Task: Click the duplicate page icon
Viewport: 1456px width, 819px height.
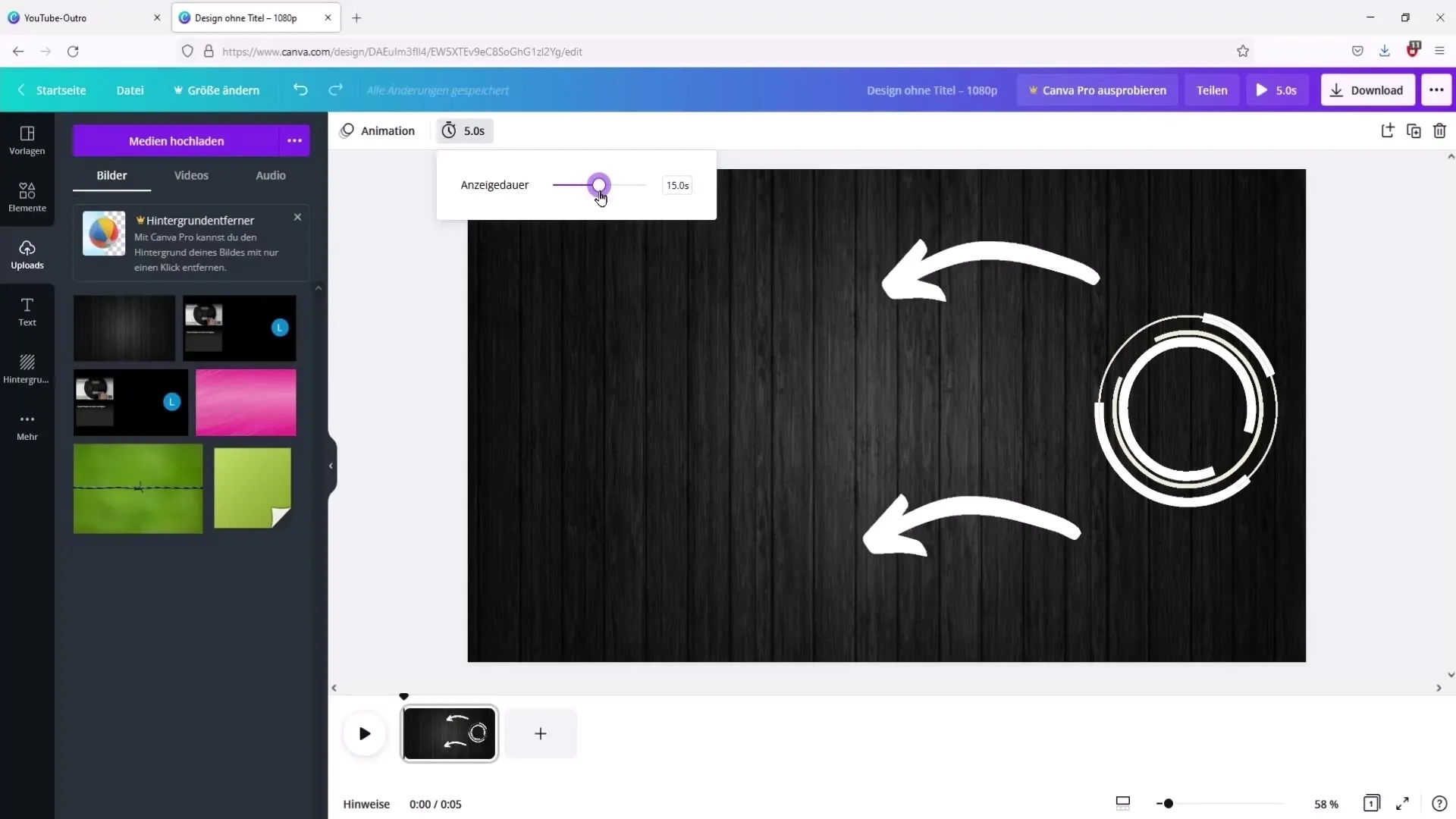Action: 1414,130
